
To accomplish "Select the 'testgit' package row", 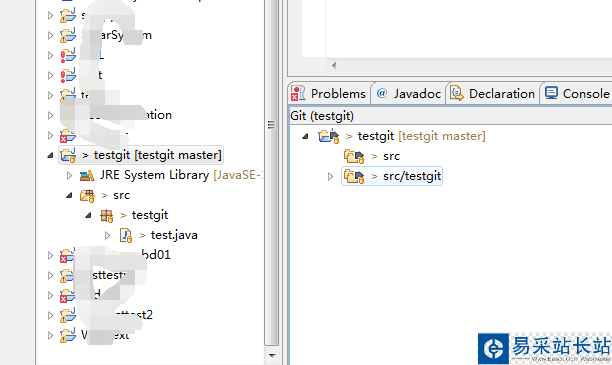I will coord(134,215).
